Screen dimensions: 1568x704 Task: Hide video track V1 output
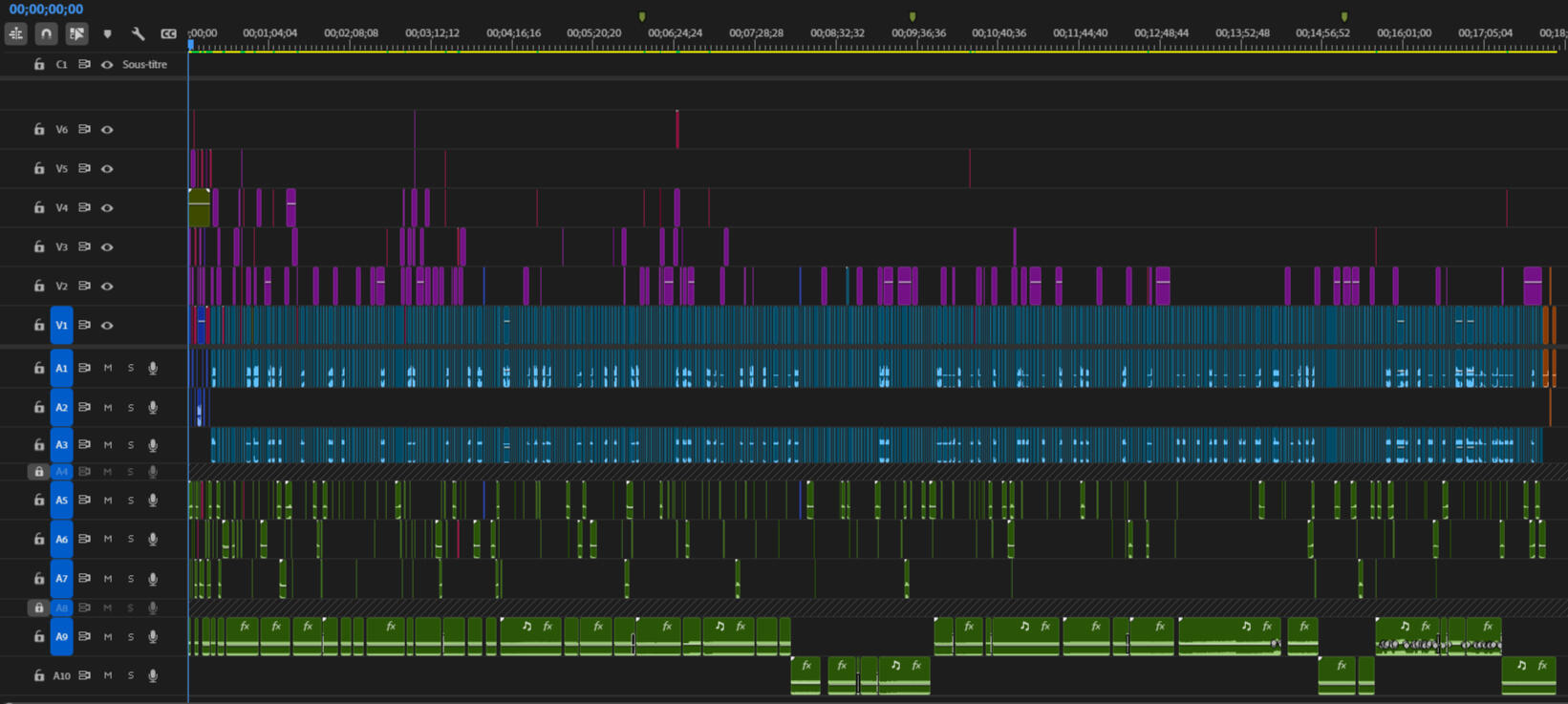(107, 325)
